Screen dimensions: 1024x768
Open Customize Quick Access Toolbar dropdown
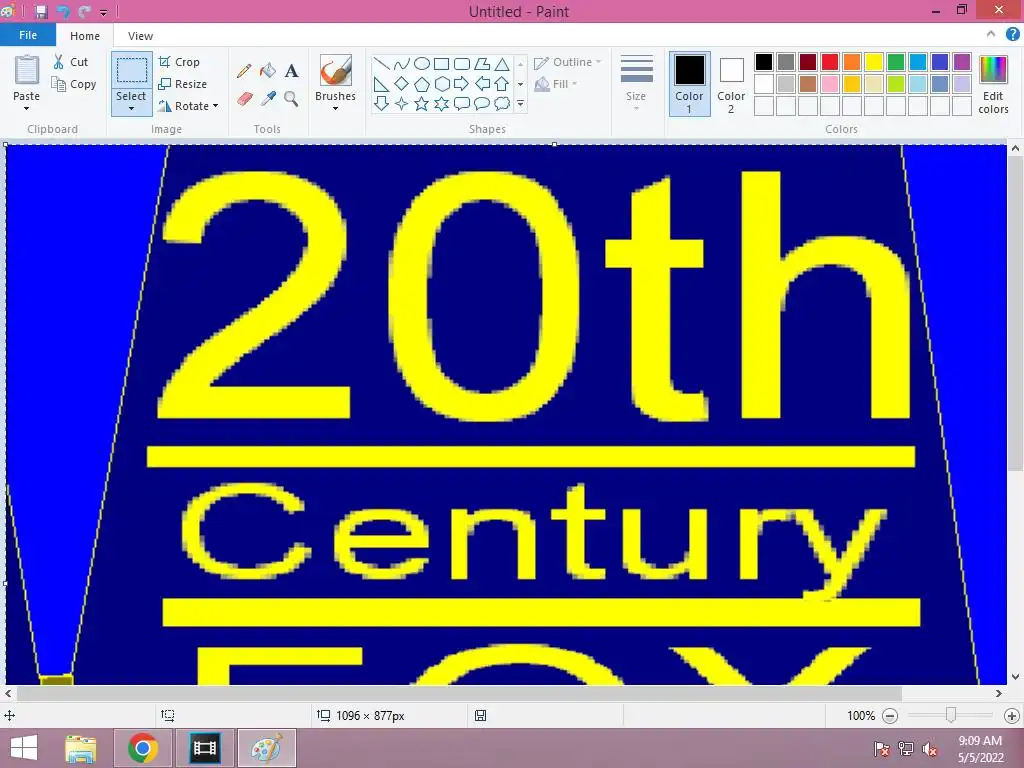[103, 12]
